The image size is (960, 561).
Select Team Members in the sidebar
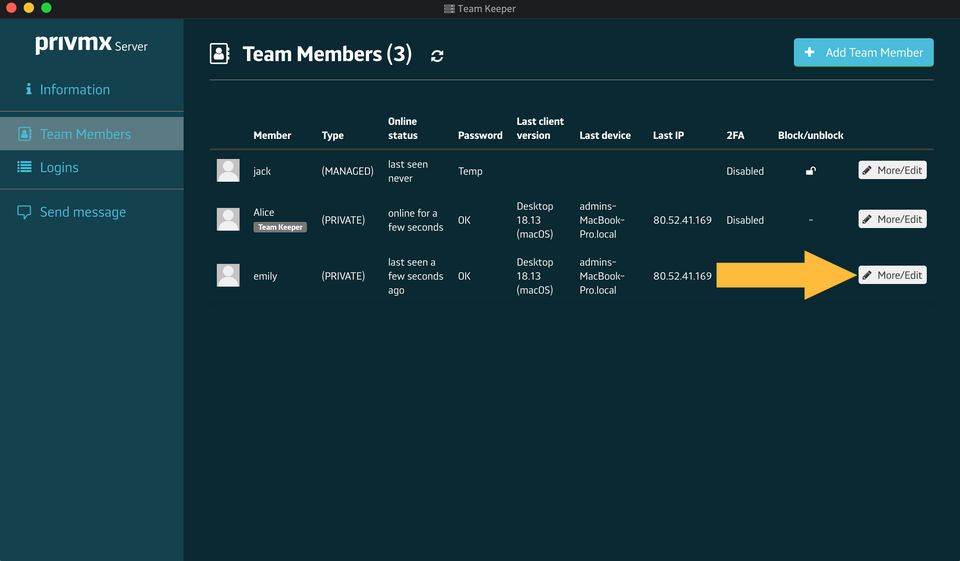tap(85, 134)
